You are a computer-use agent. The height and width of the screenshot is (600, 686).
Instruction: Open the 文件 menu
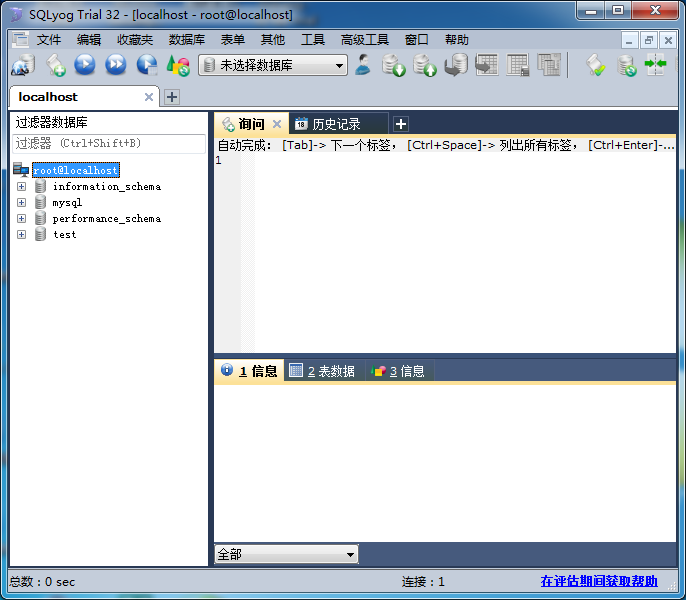[x=49, y=40]
